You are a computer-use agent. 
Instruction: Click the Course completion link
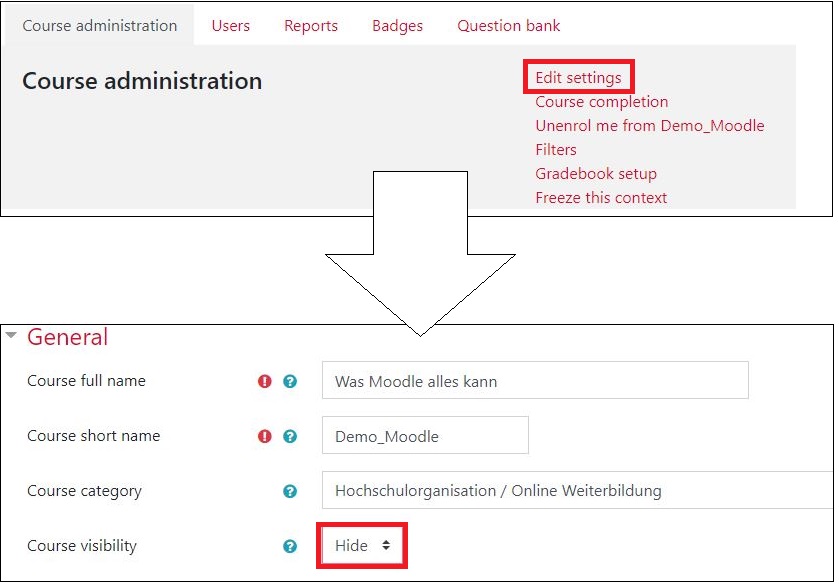pos(601,102)
